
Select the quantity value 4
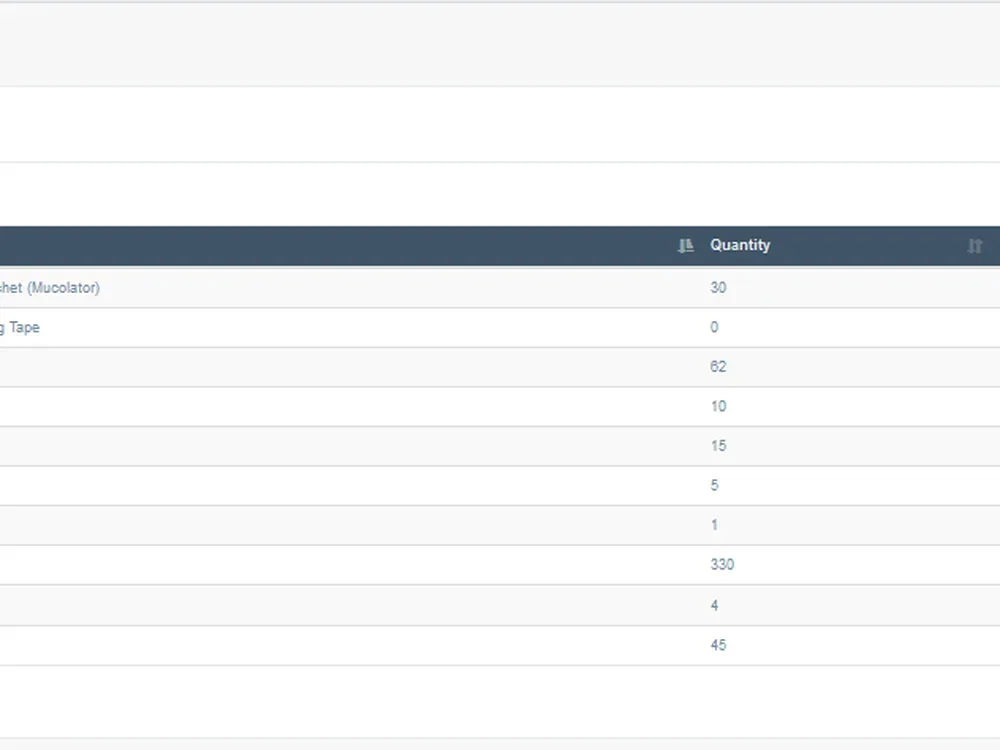point(714,605)
